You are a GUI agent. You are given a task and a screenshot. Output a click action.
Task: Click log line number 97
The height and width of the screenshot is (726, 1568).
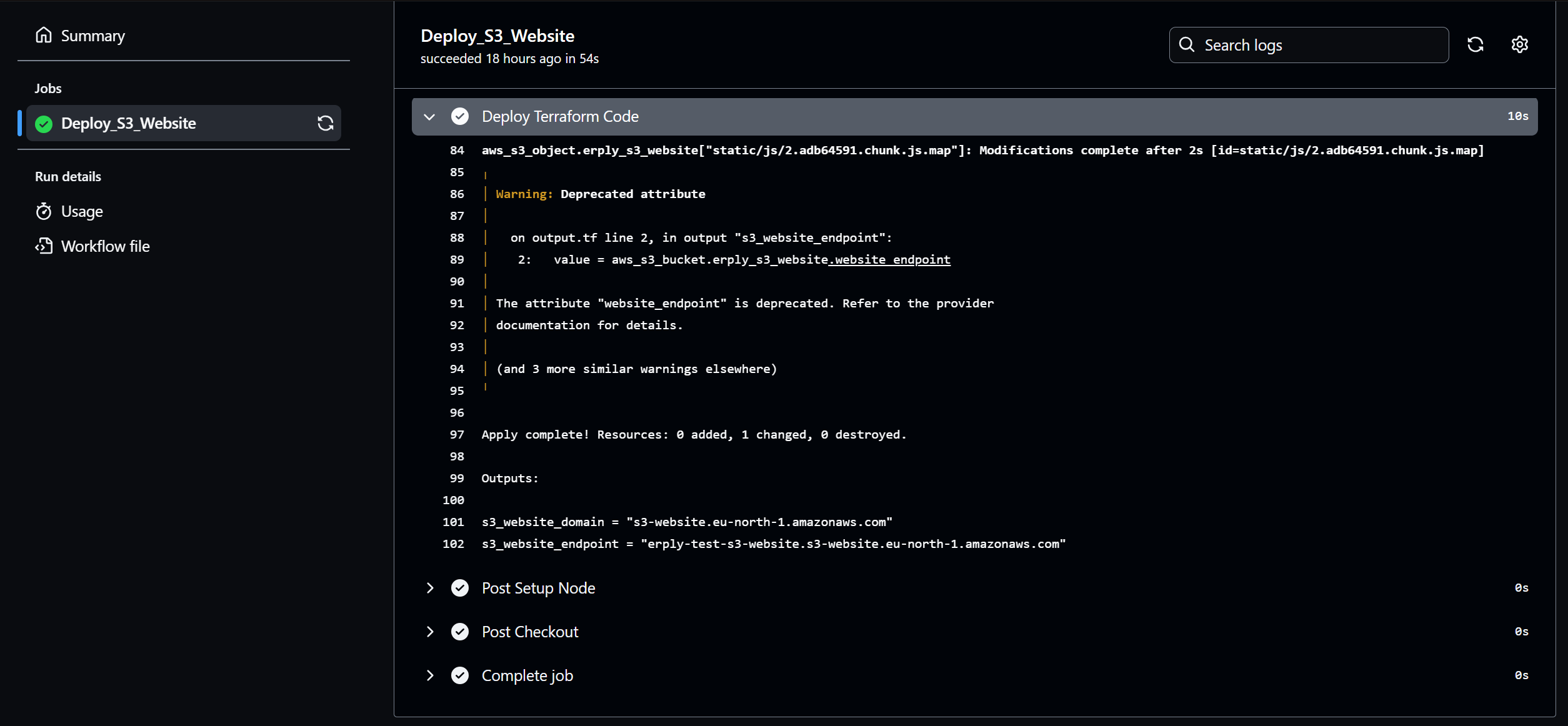point(457,434)
